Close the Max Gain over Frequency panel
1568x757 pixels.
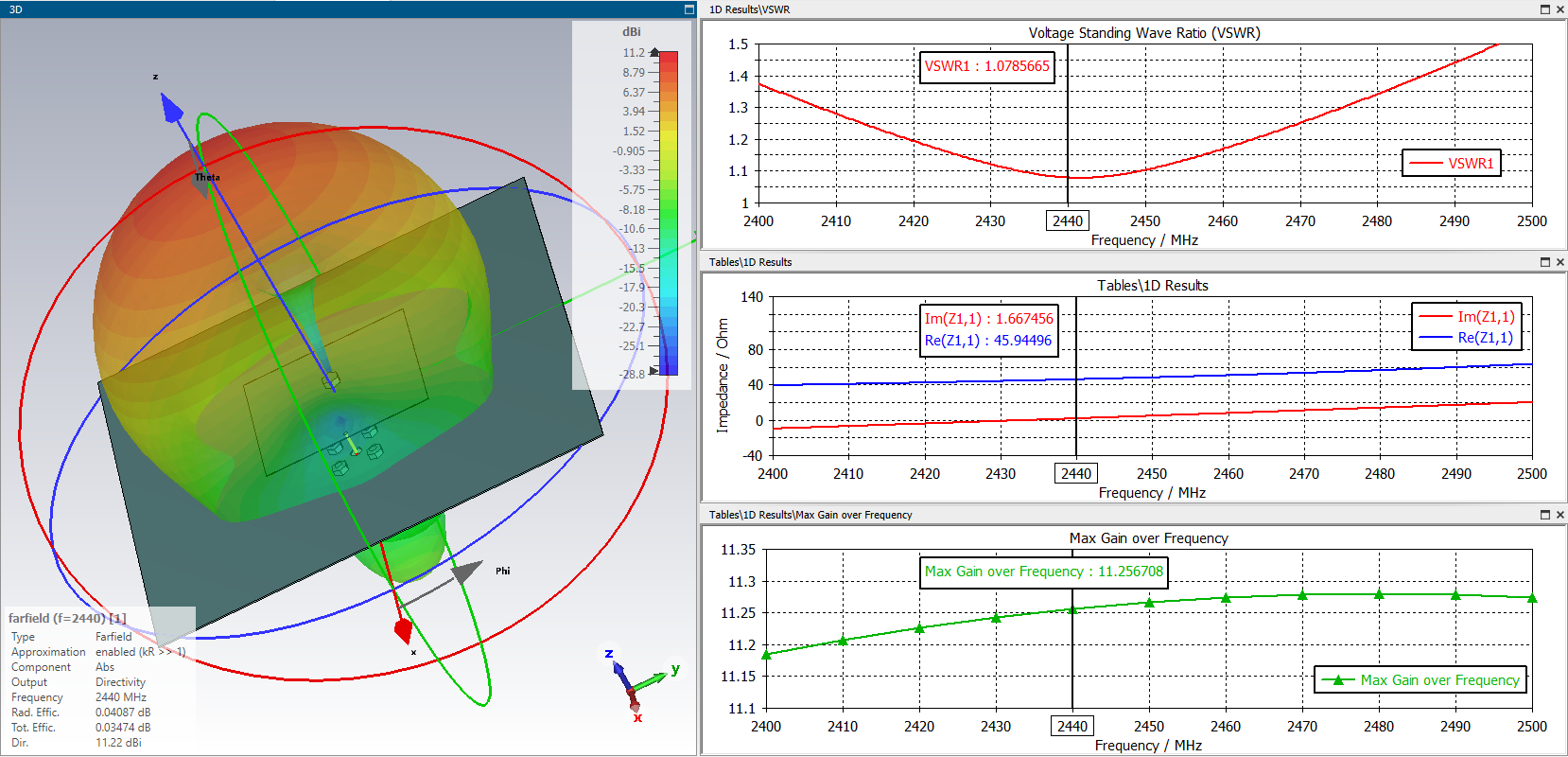(1559, 515)
